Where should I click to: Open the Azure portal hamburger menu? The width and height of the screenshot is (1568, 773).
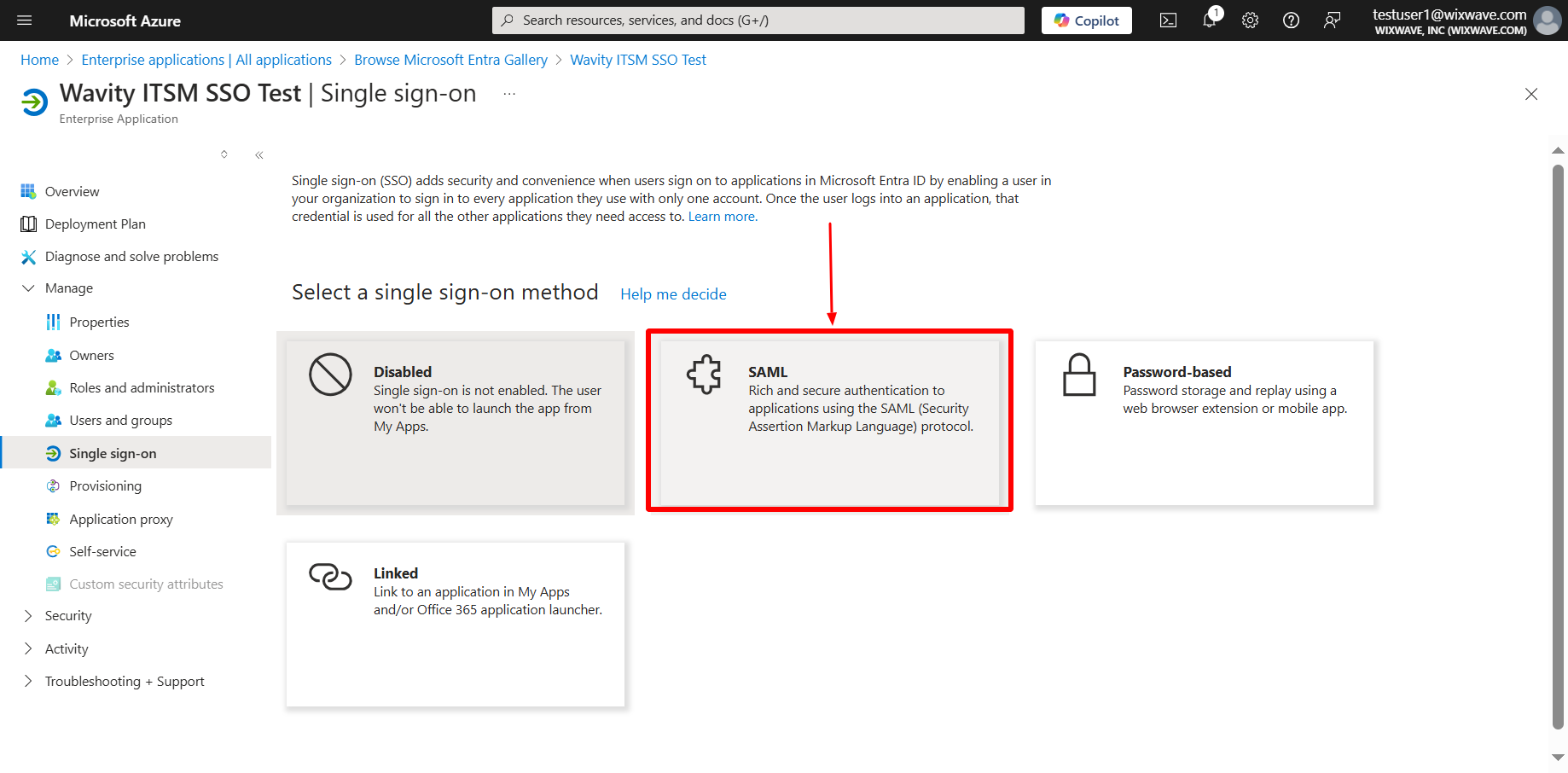(x=25, y=20)
